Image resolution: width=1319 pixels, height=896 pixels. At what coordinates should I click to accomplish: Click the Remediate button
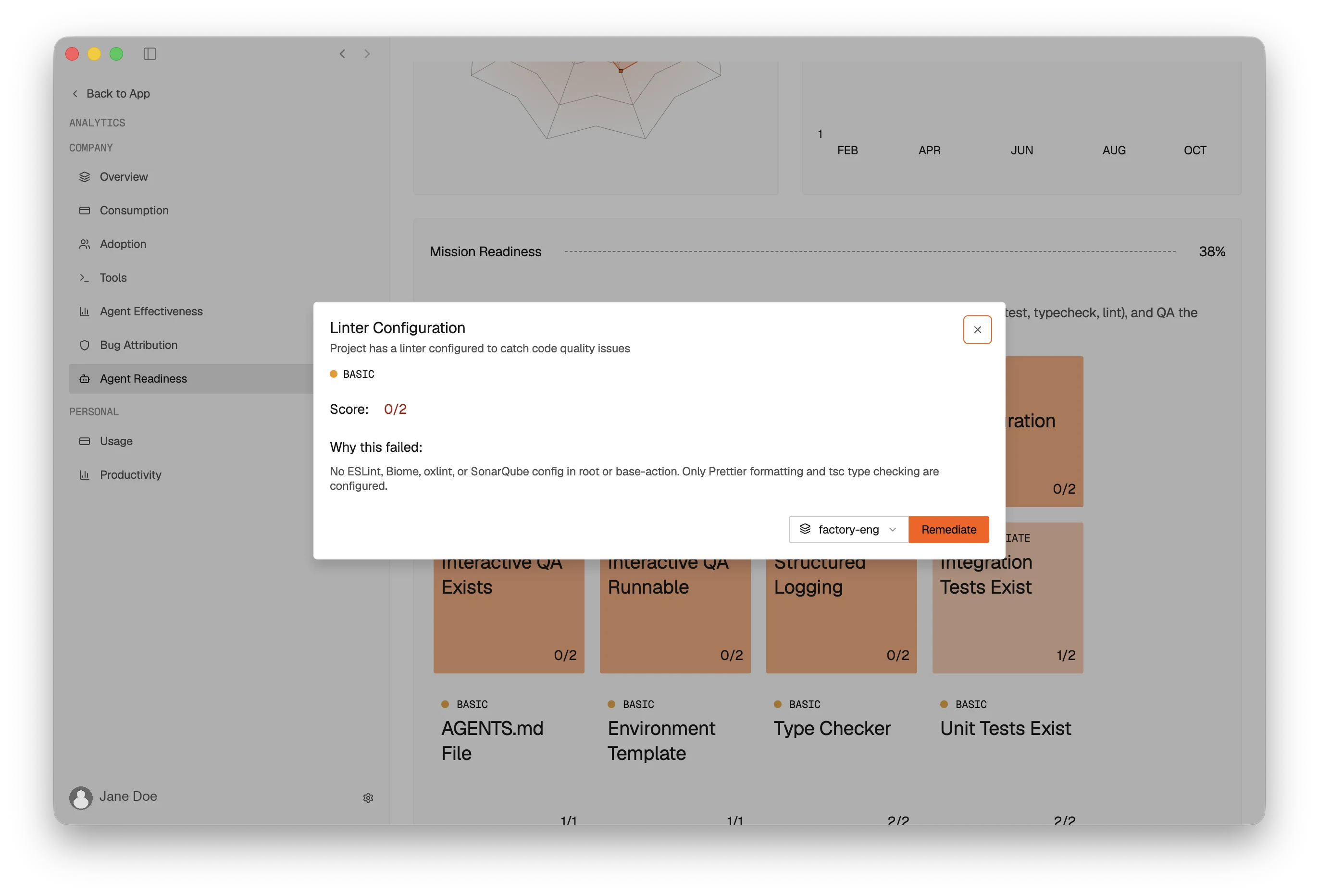tap(948, 529)
